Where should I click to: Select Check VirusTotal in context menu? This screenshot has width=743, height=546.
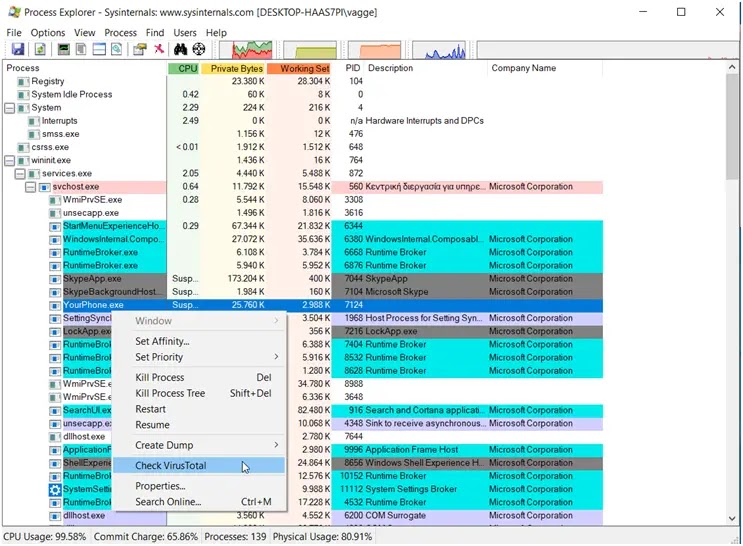pos(199,465)
